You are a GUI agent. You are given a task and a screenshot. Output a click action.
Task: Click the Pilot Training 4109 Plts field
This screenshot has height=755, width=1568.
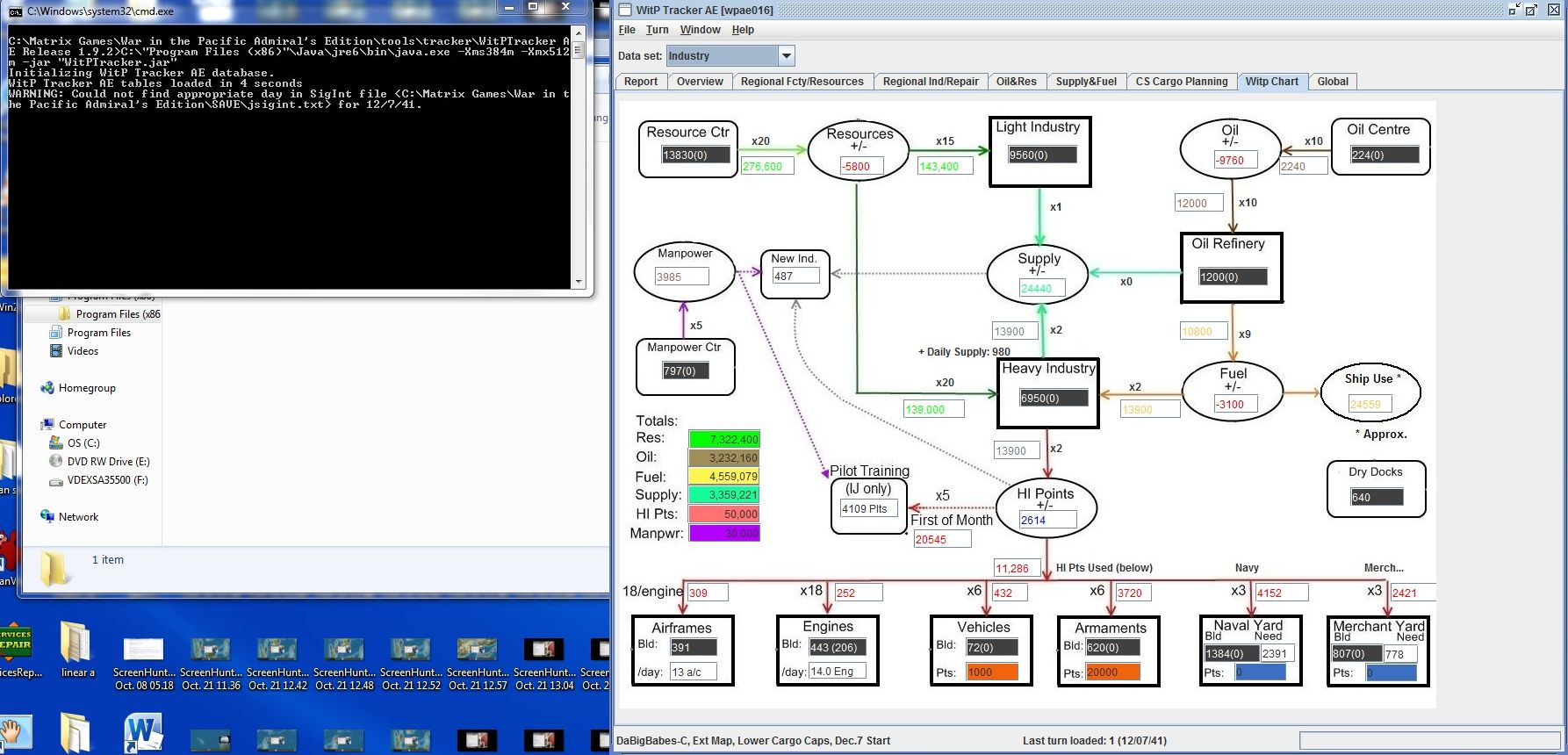(869, 509)
